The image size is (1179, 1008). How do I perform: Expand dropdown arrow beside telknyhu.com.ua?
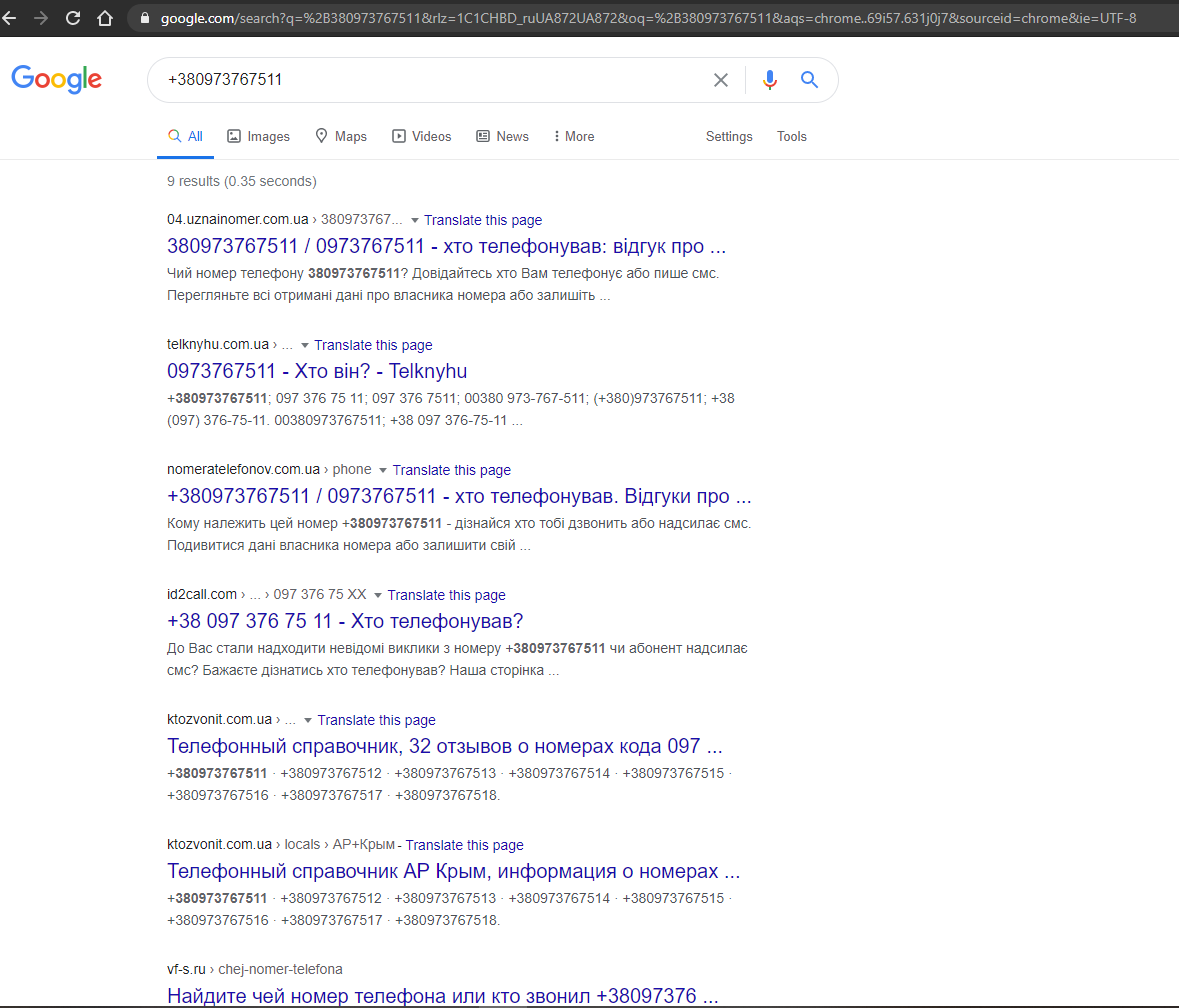tap(305, 346)
